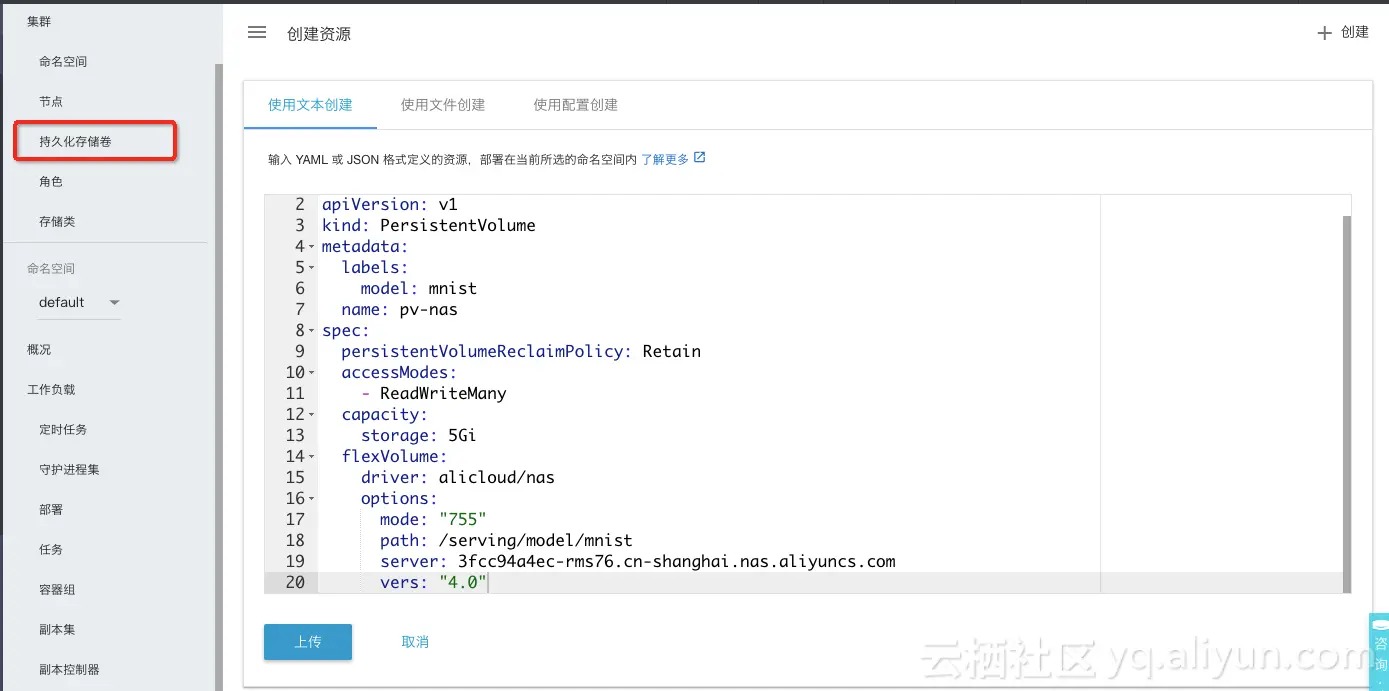Screen dimensions: 1389x691
Task: Open external link icon after 了解更多
Action: [700, 158]
